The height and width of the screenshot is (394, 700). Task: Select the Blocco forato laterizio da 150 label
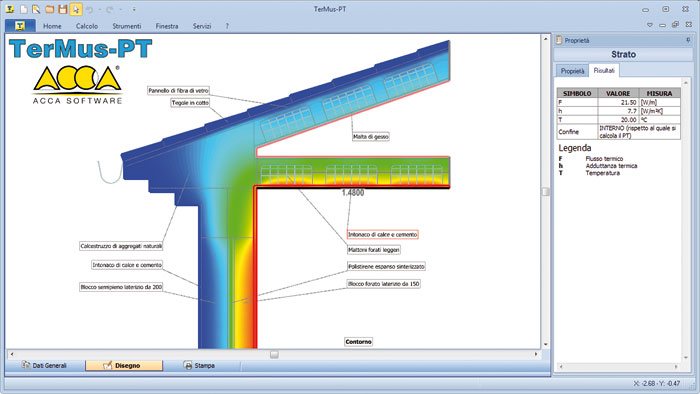coord(383,284)
